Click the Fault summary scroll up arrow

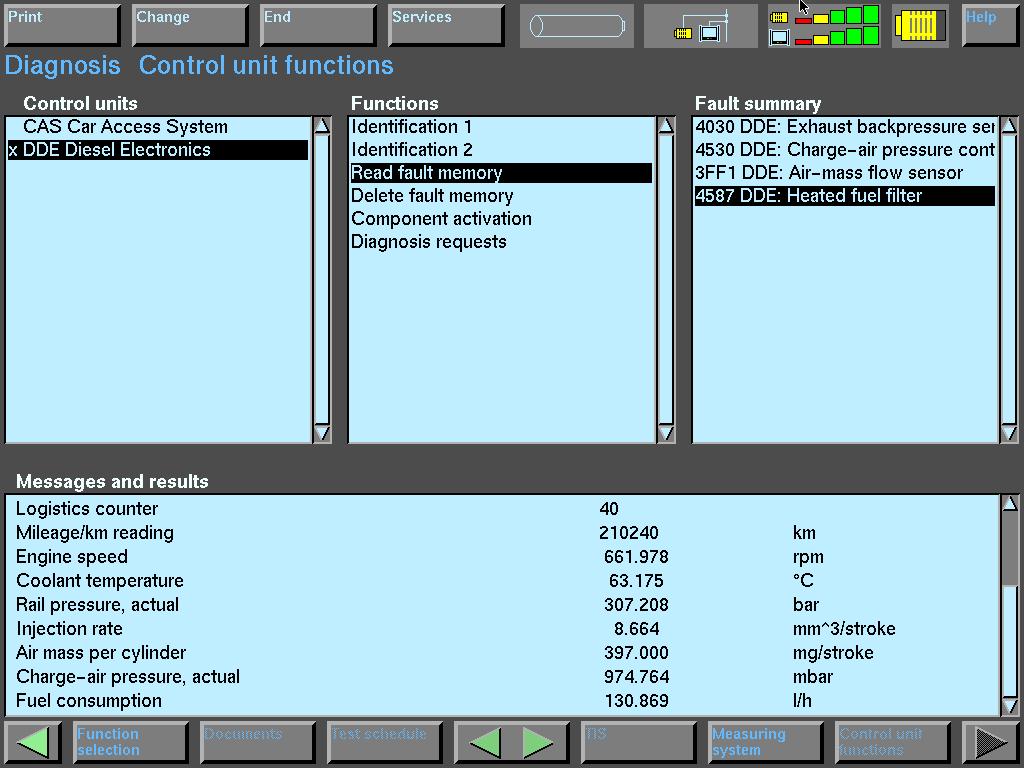1009,126
